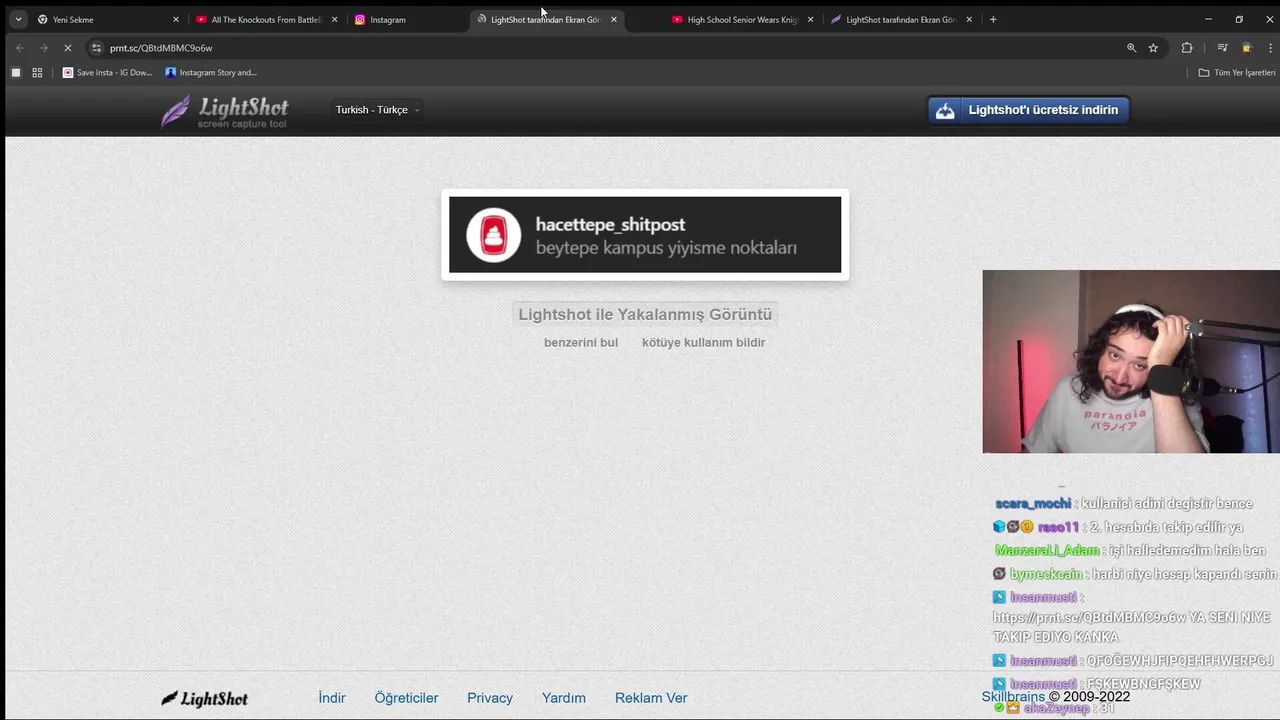This screenshot has height=720, width=1280.
Task: Switch to the last LightShot tab
Action: click(x=901, y=19)
